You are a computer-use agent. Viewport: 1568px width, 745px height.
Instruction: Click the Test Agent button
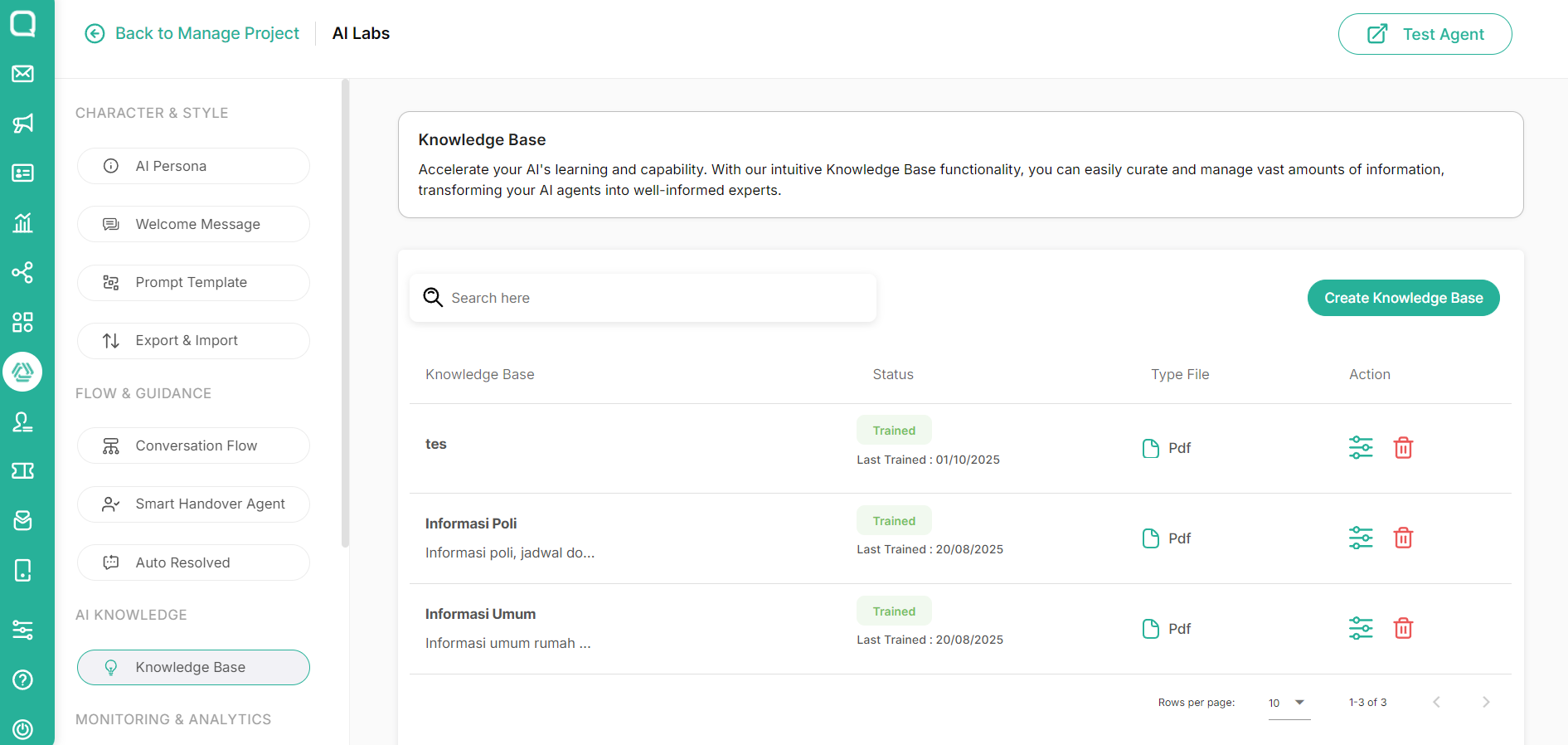tap(1425, 34)
